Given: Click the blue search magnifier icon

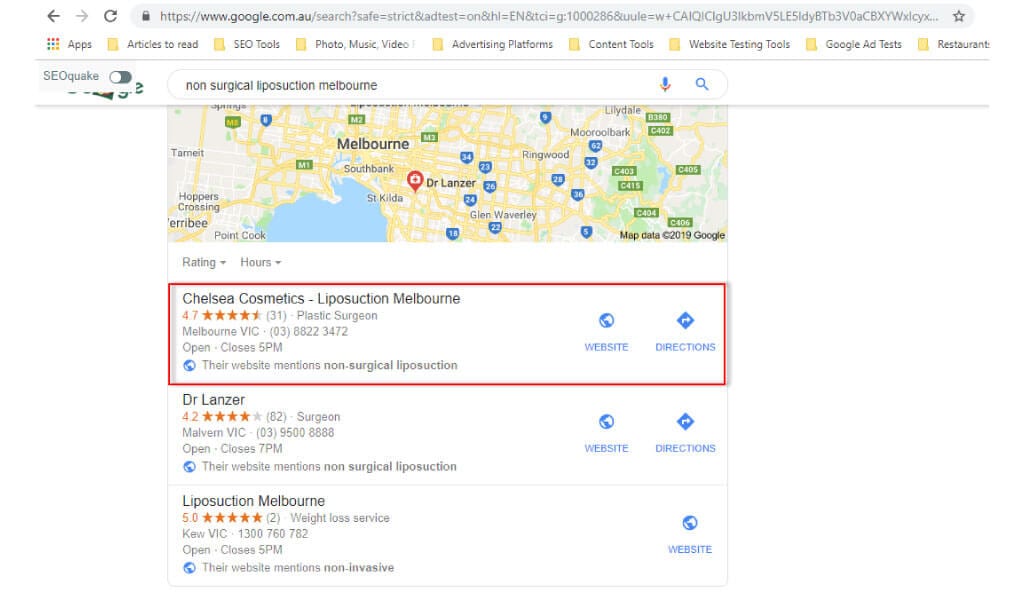Looking at the screenshot, I should click(702, 84).
